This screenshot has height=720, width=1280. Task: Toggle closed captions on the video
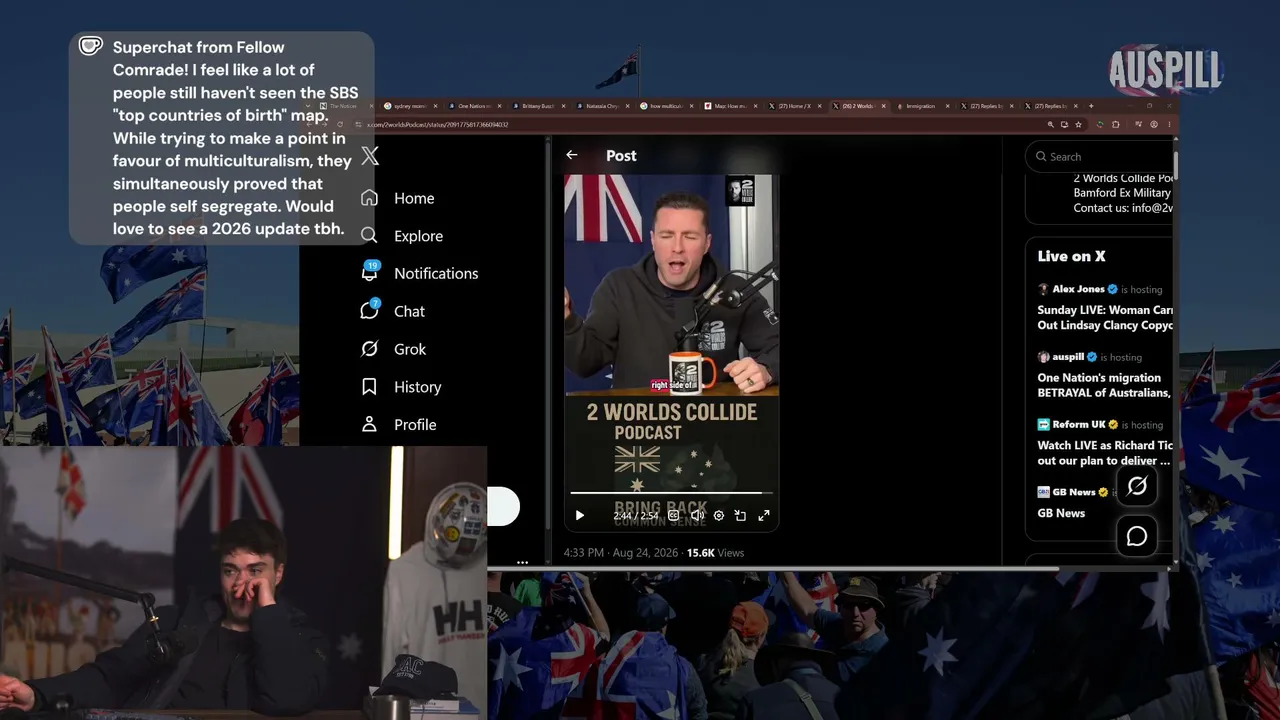pos(673,516)
